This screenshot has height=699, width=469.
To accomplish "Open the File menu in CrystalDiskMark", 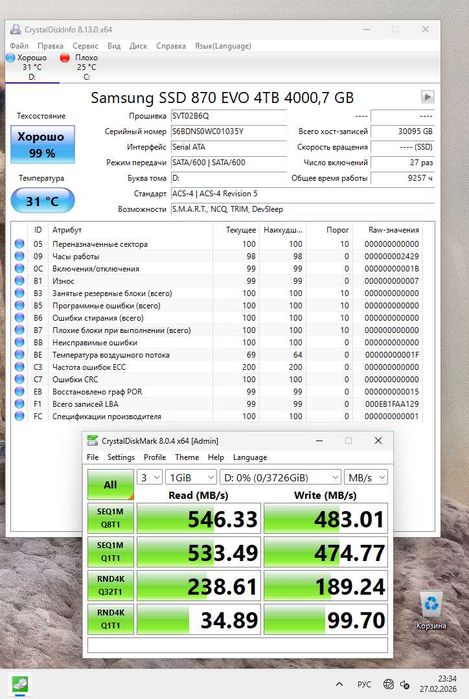I will coord(92,457).
